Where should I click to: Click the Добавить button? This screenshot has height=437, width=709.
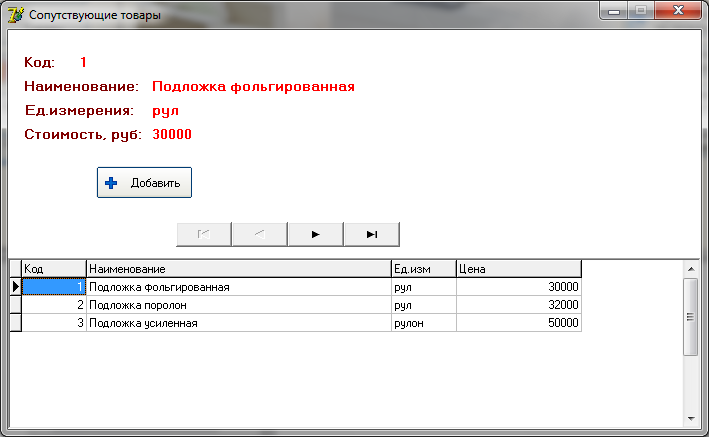click(x=144, y=182)
